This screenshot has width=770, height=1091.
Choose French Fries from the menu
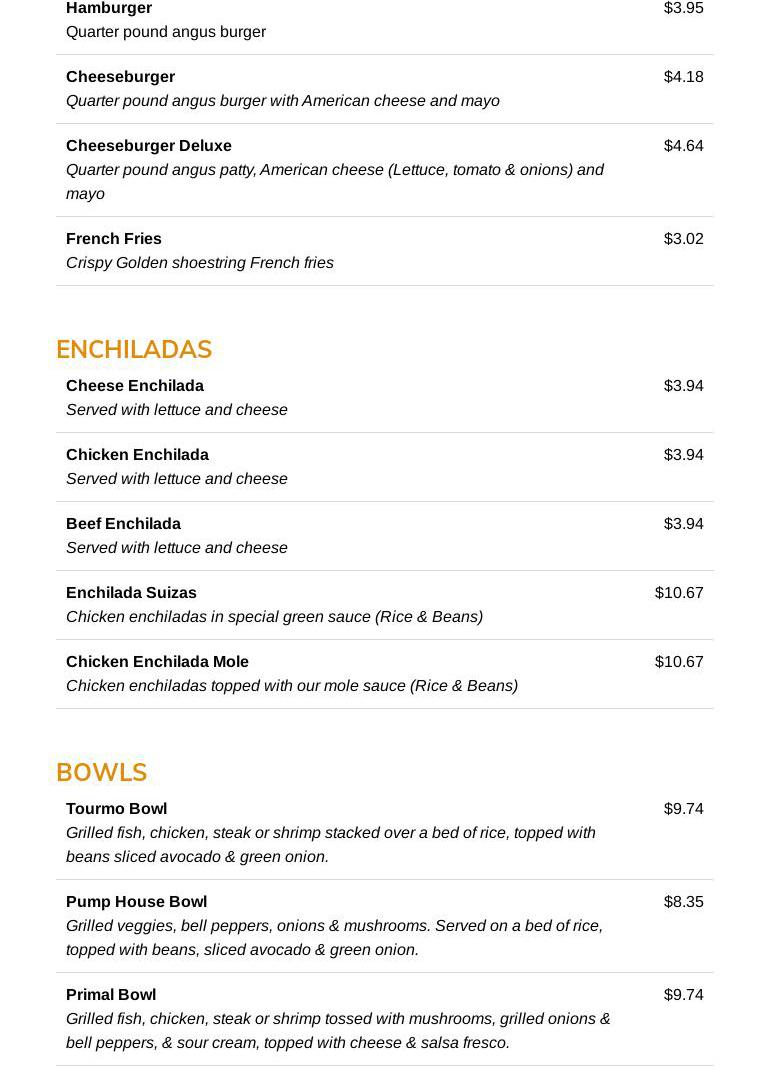pos(114,239)
